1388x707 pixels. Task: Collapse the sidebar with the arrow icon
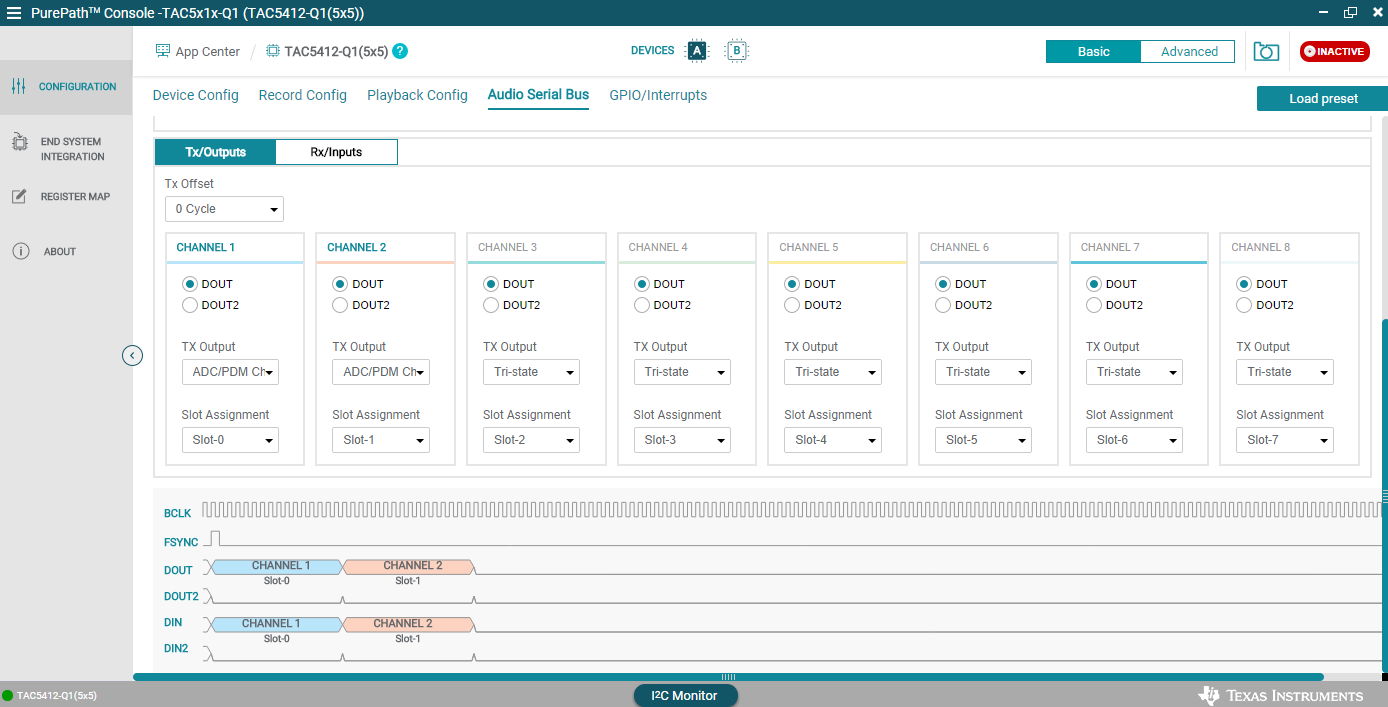tap(133, 355)
